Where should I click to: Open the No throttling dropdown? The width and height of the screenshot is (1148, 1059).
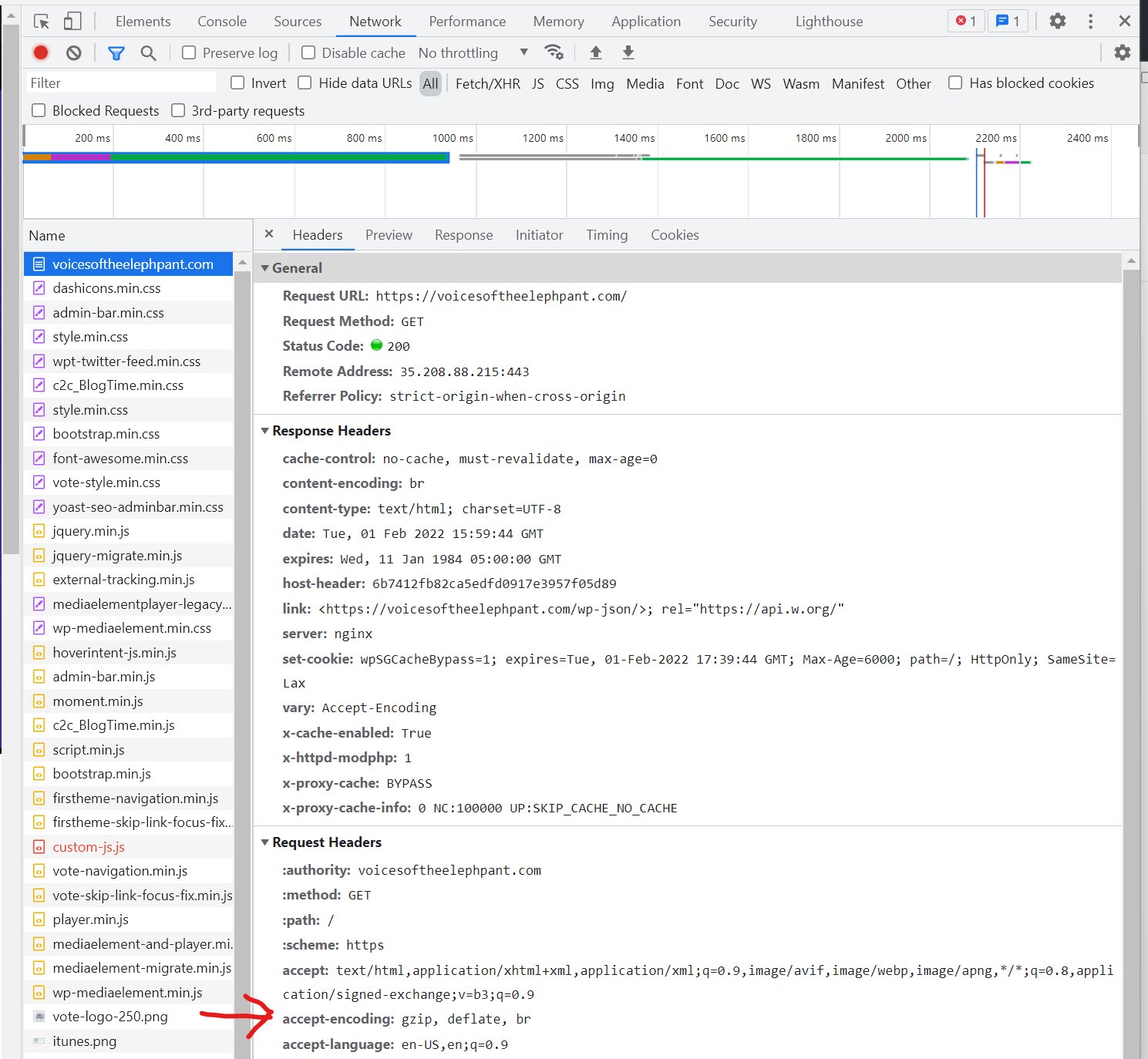click(473, 52)
